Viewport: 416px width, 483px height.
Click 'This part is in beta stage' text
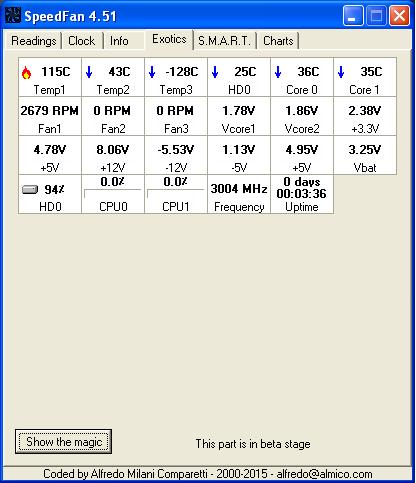(253, 444)
